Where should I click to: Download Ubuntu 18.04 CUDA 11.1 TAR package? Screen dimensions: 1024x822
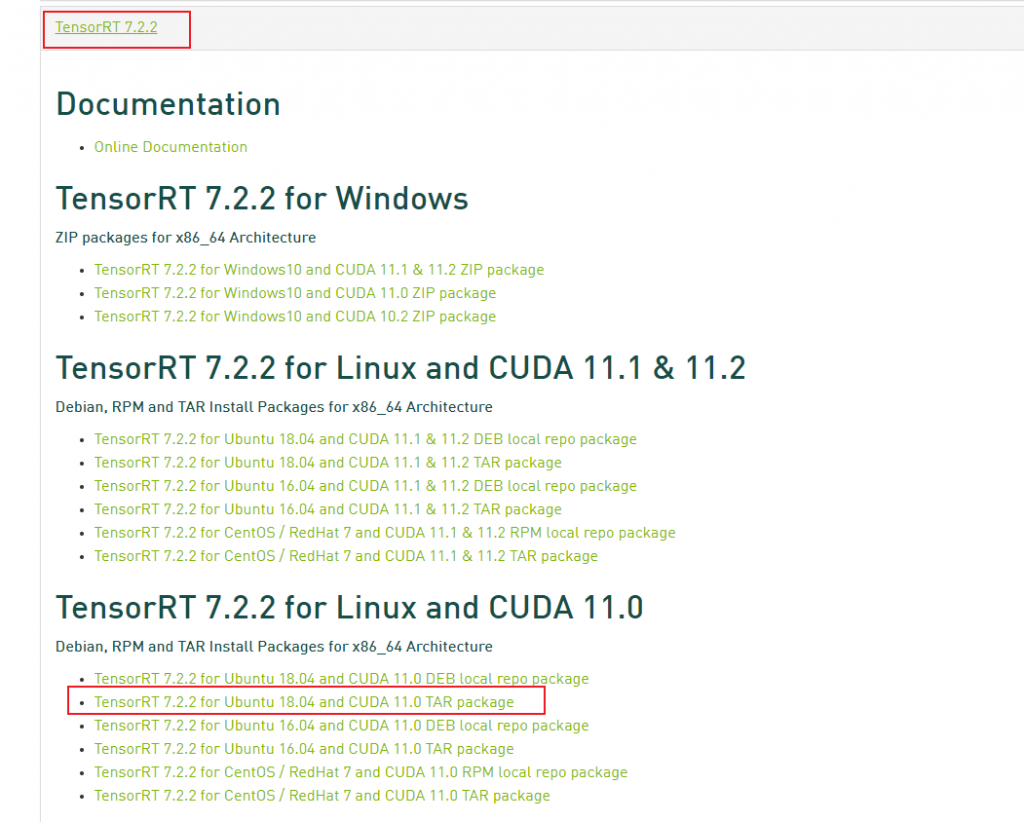(327, 462)
